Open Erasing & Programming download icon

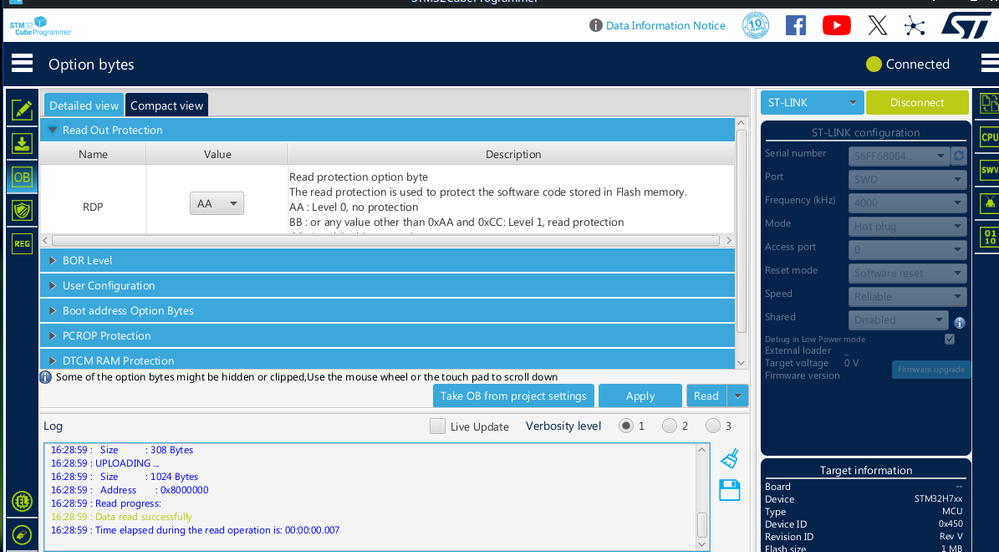(x=22, y=143)
